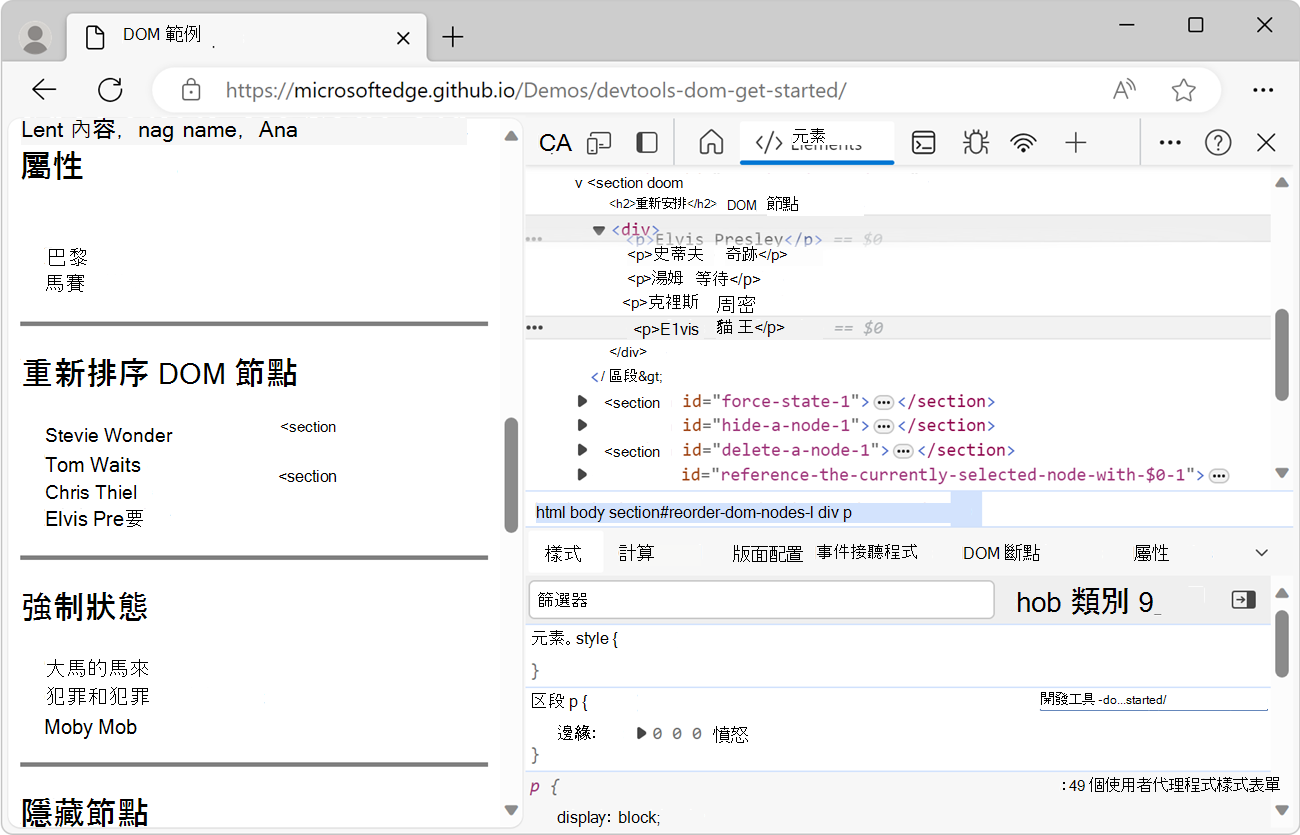The width and height of the screenshot is (1300, 835).
Task: Toggle device emulation mode
Action: [599, 143]
